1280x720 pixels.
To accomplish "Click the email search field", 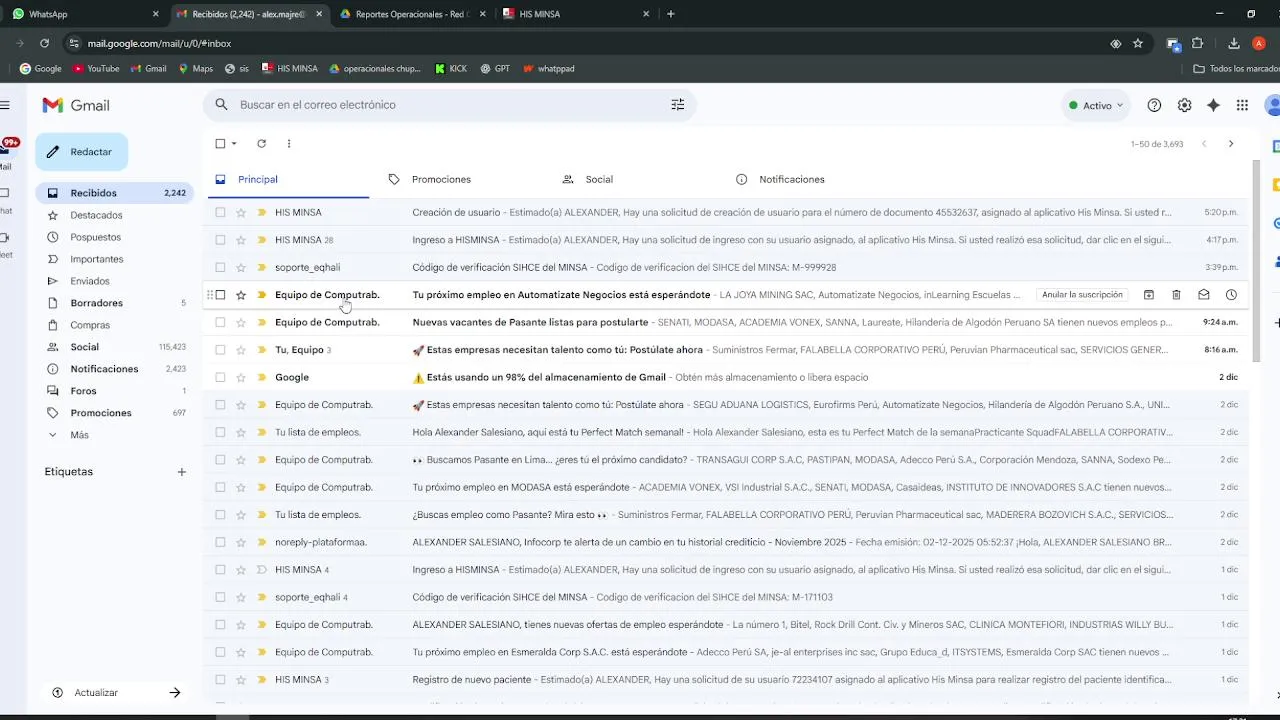I will pyautogui.click(x=450, y=105).
